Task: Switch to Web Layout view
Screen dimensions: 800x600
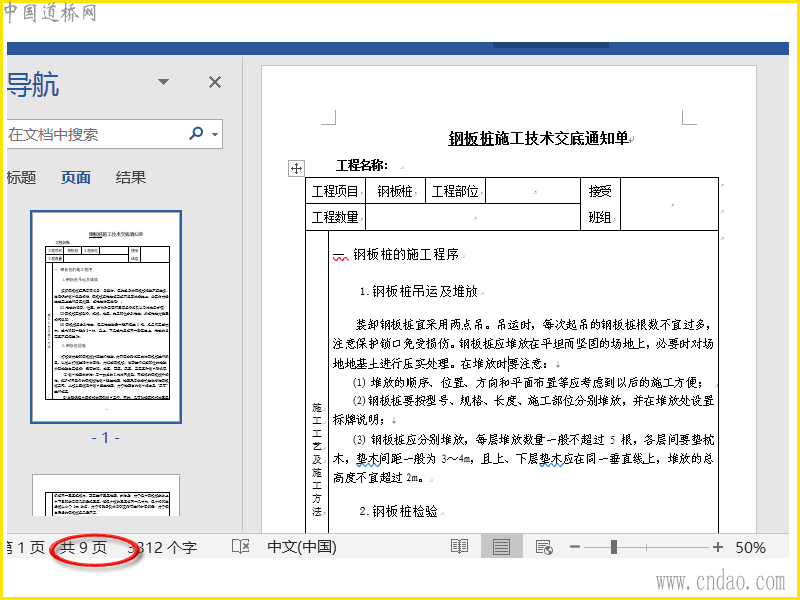Action: [544, 547]
